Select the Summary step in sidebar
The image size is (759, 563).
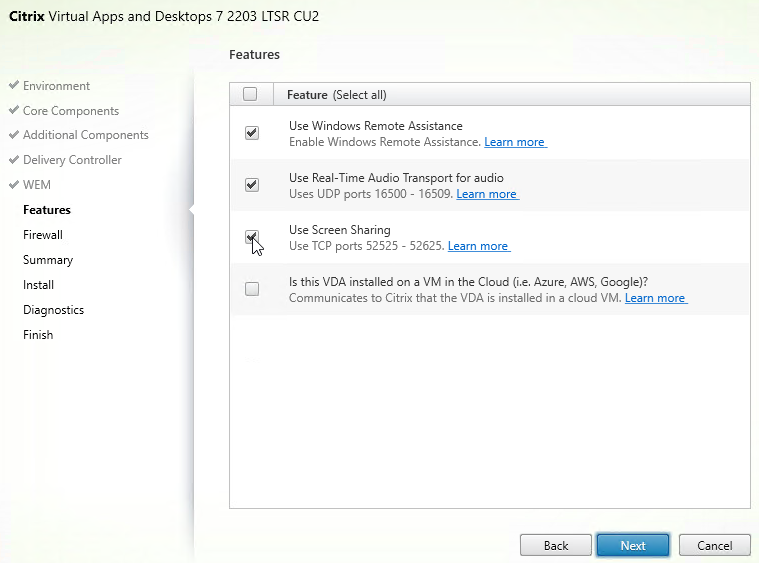48,260
